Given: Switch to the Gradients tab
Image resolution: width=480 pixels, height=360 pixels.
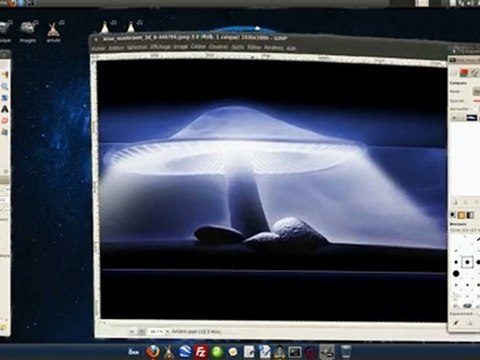Looking at the screenshot, I should (470, 215).
